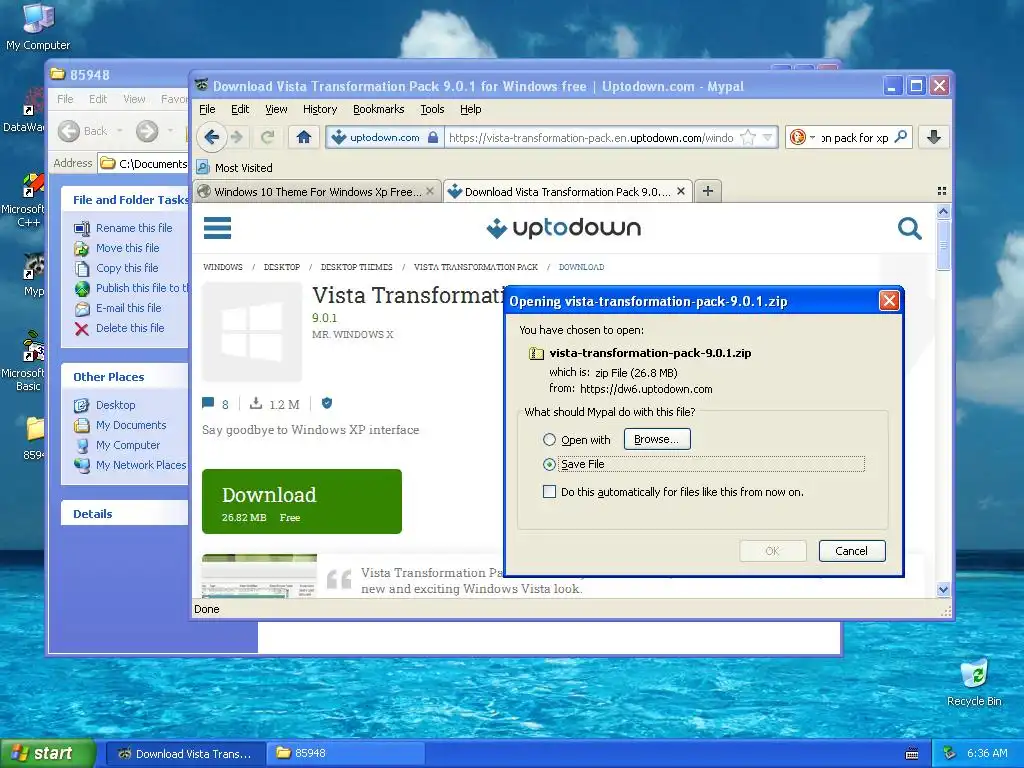Click the keyboard icon in system tray
This screenshot has width=1024, height=768.
pyautogui.click(x=912, y=754)
